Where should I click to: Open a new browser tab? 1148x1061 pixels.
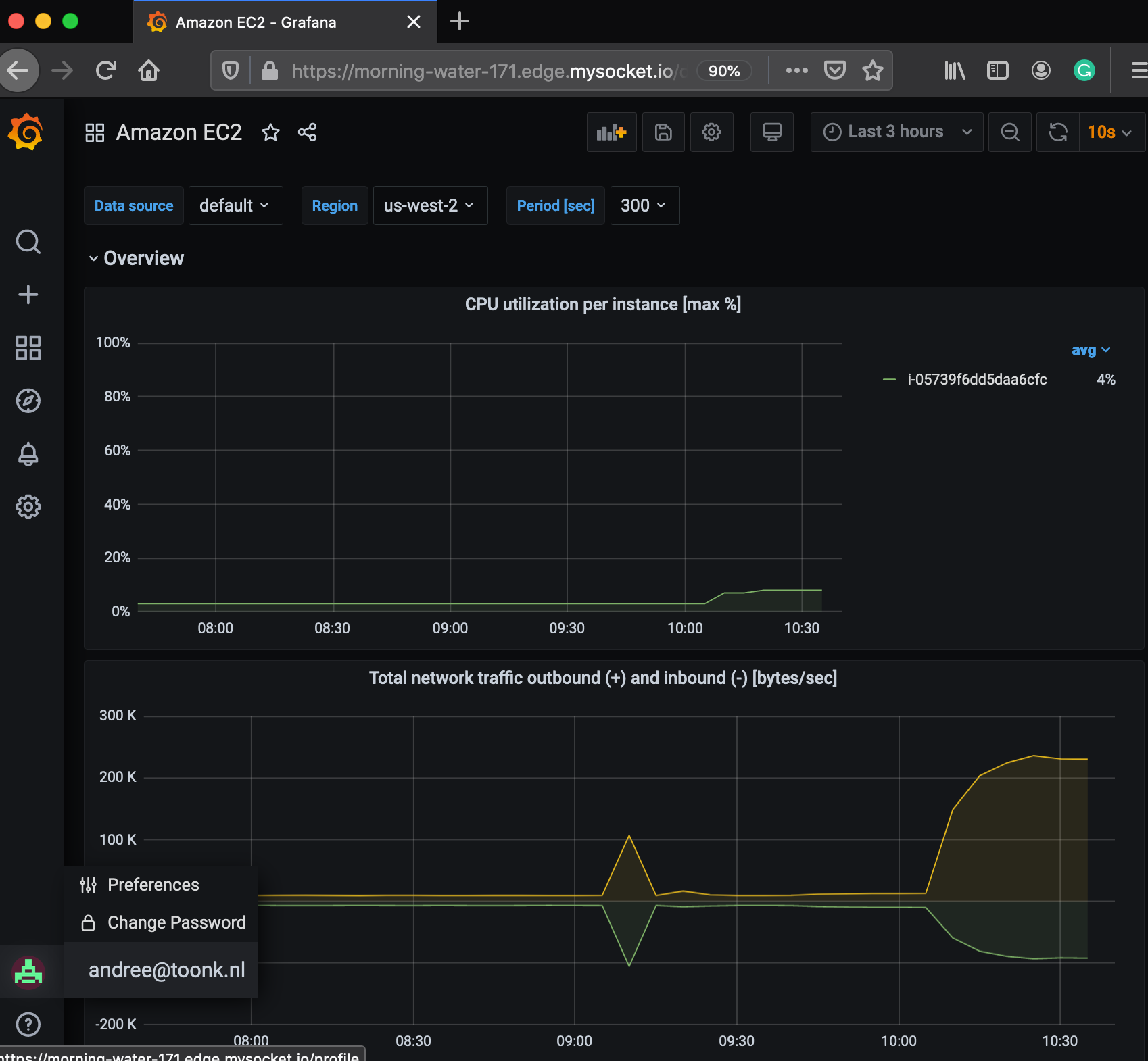pos(460,22)
